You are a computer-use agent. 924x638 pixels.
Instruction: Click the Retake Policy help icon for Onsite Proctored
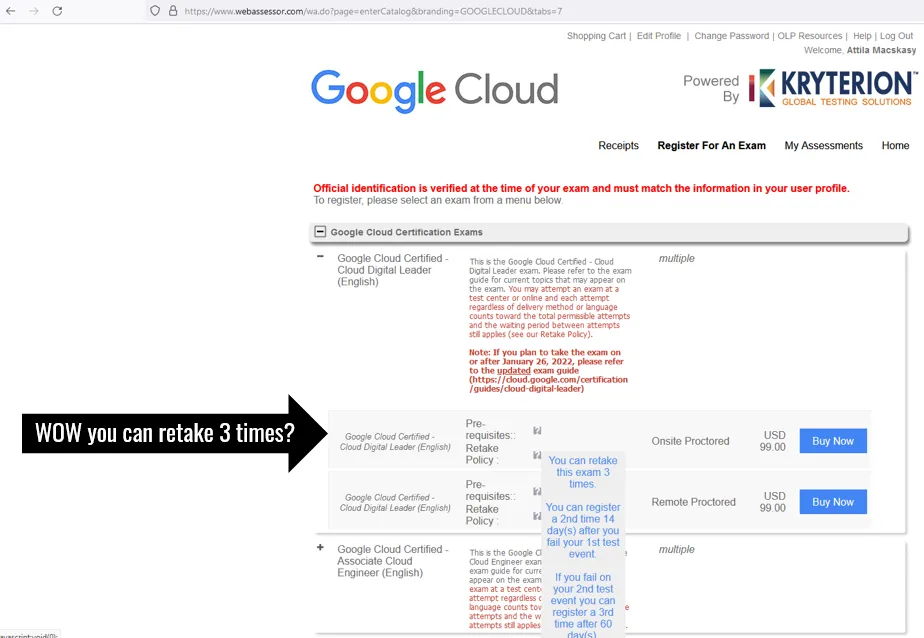point(537,455)
